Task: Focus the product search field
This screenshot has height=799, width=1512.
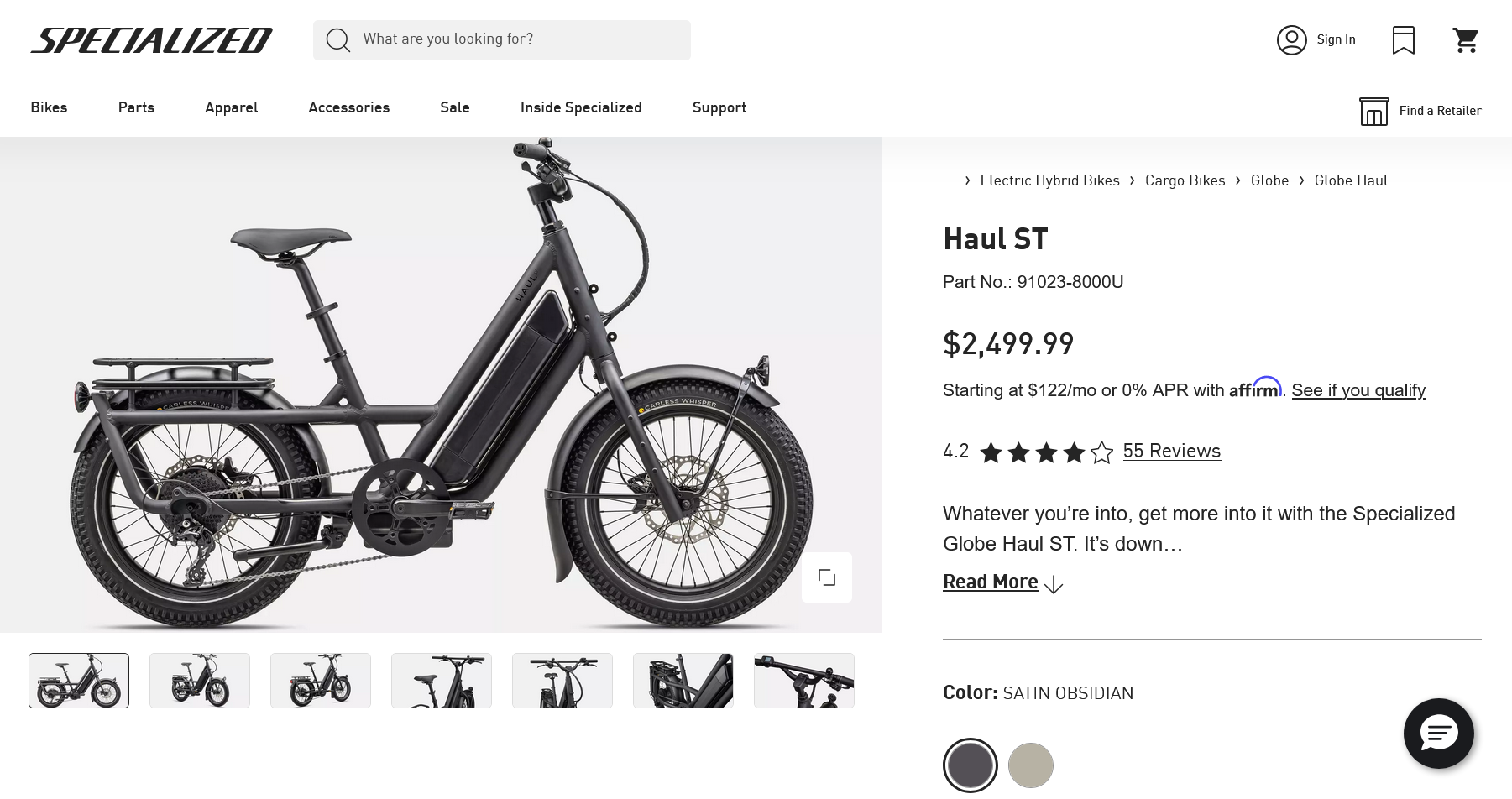Action: coord(502,40)
